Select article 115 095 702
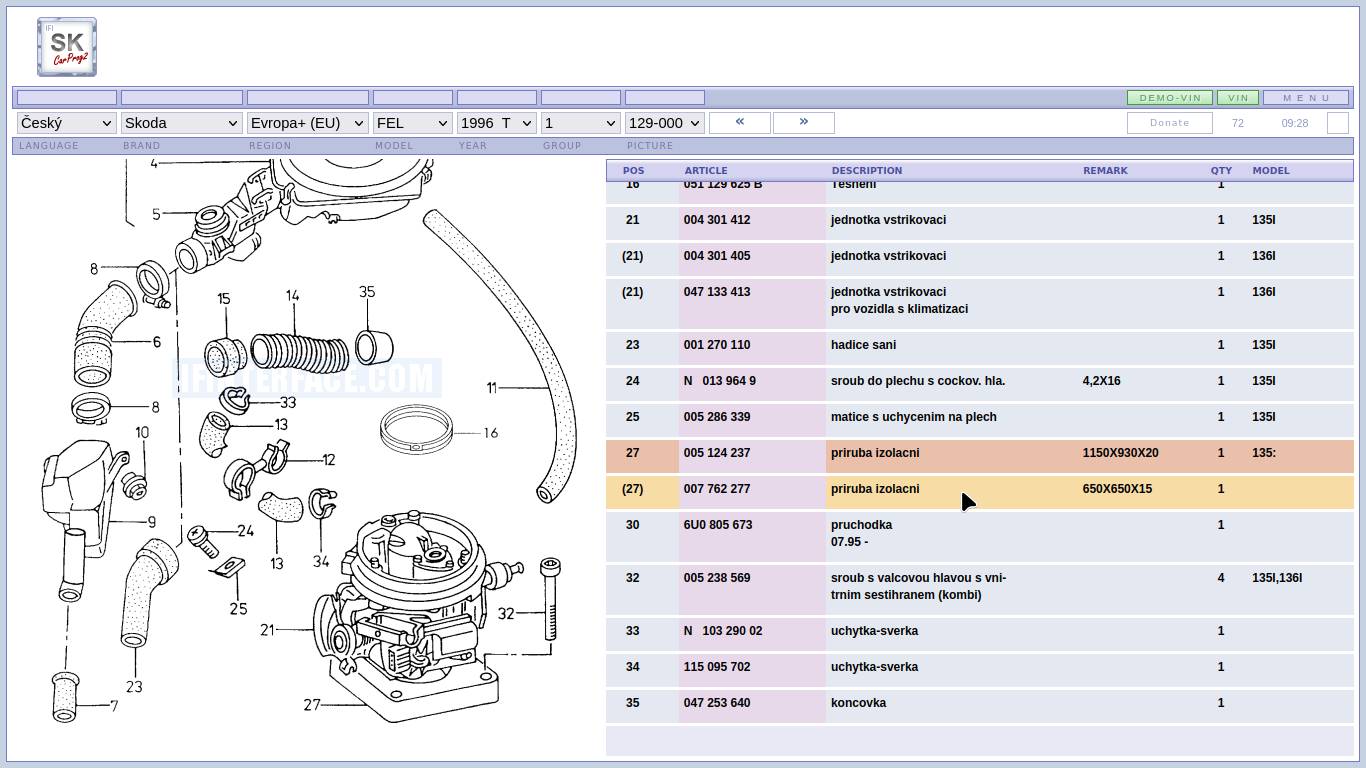This screenshot has width=1366, height=768. click(717, 667)
